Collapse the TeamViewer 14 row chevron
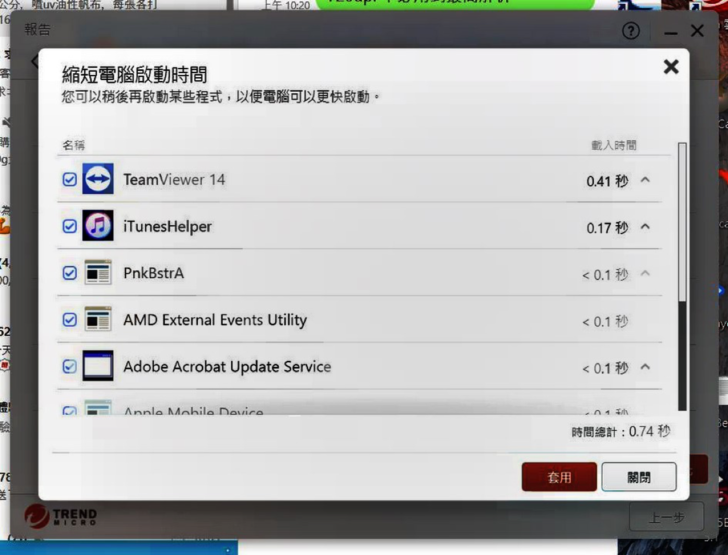The height and width of the screenshot is (555, 728). (x=645, y=180)
